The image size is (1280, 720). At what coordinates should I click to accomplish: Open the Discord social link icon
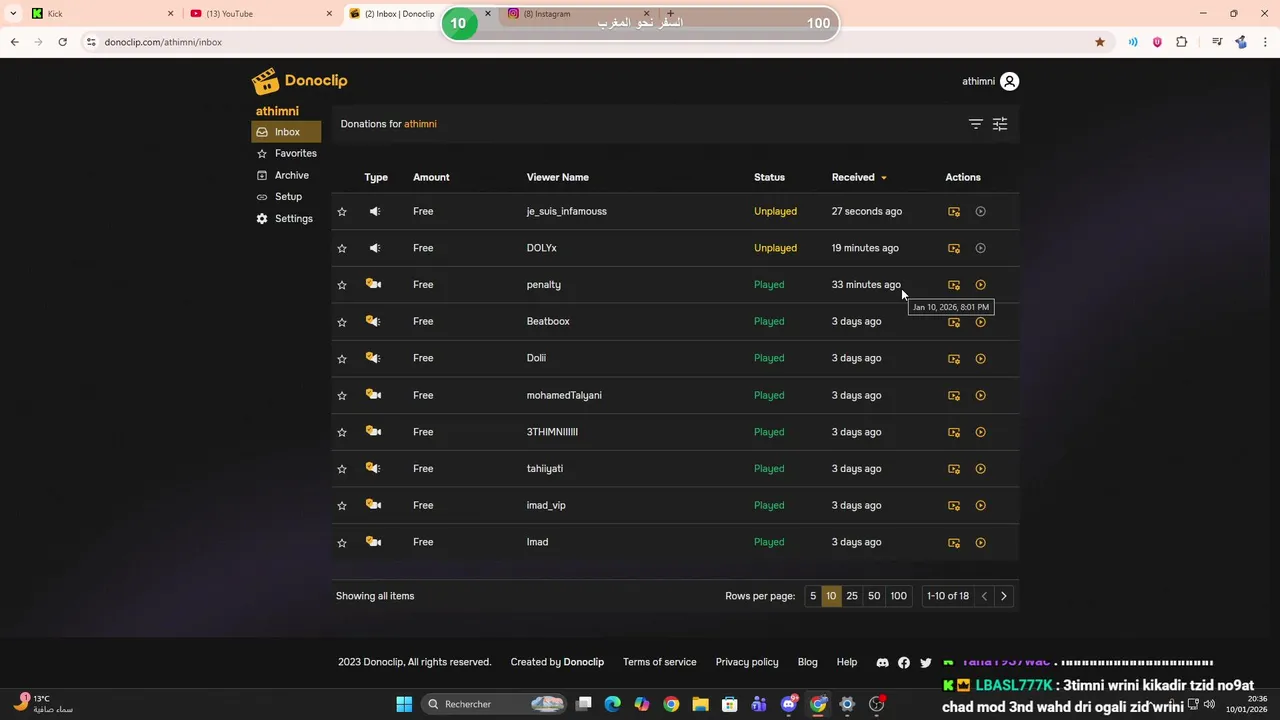pos(882,662)
